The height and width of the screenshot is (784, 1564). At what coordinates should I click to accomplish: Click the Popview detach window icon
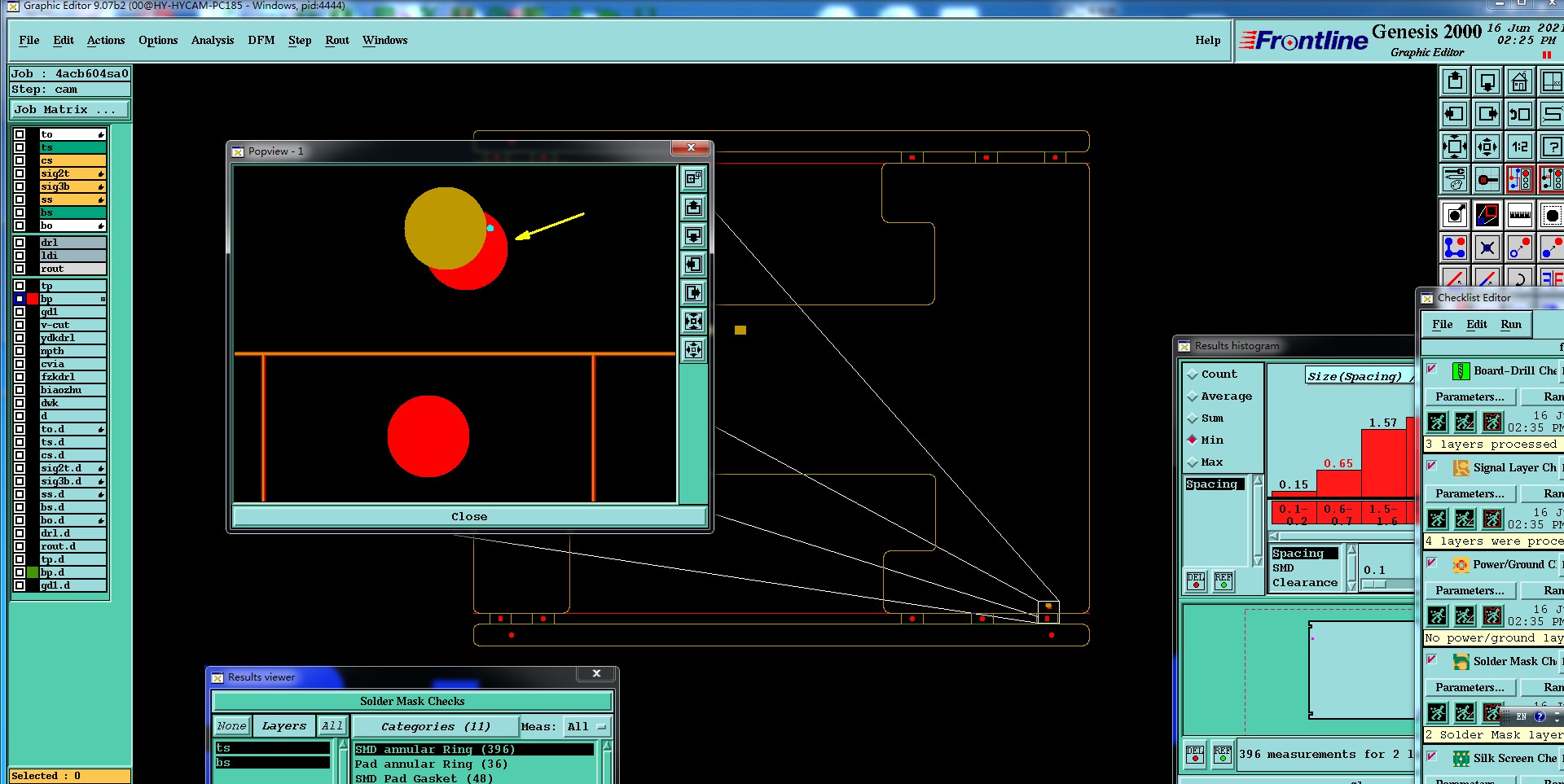click(693, 178)
